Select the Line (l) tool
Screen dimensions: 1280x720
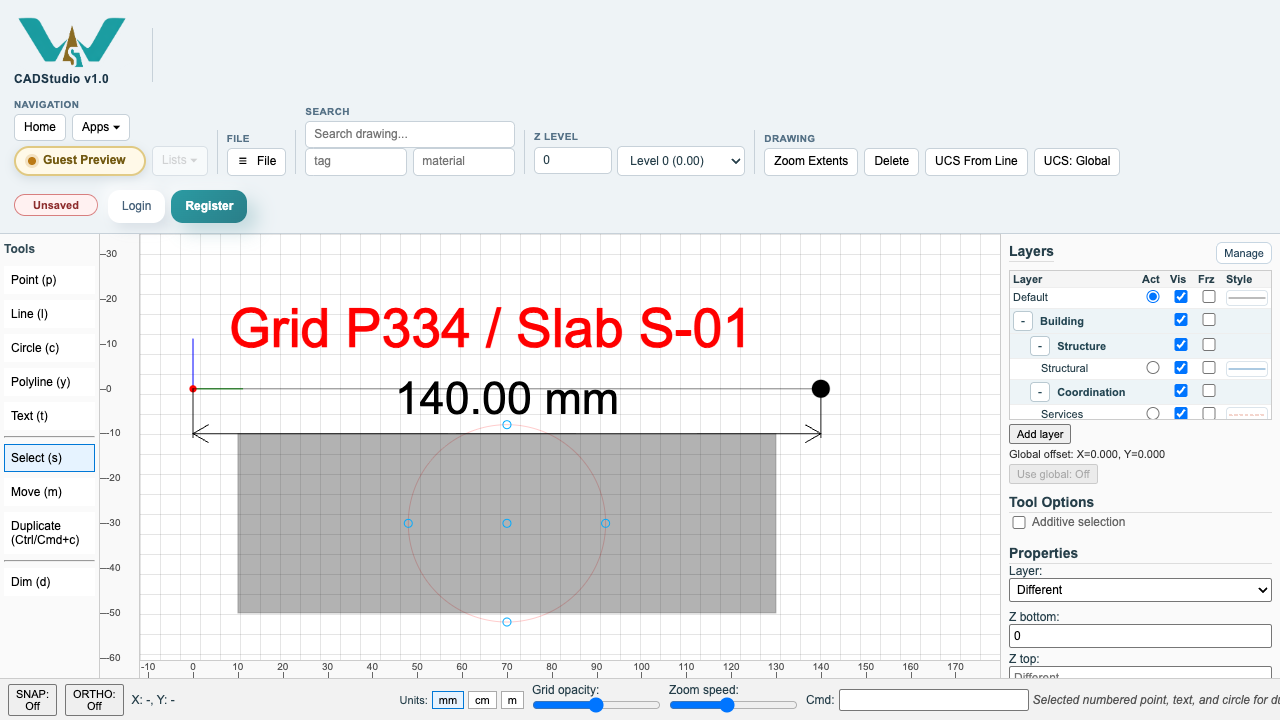pos(49,314)
